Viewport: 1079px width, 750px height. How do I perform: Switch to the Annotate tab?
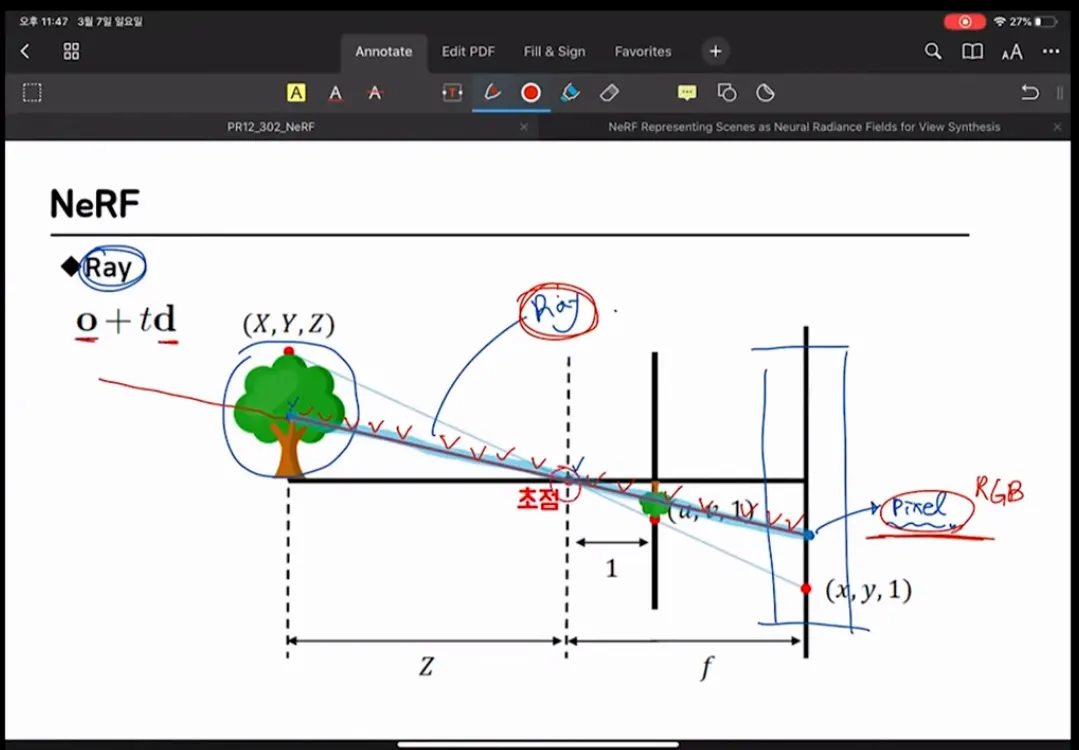(x=383, y=52)
